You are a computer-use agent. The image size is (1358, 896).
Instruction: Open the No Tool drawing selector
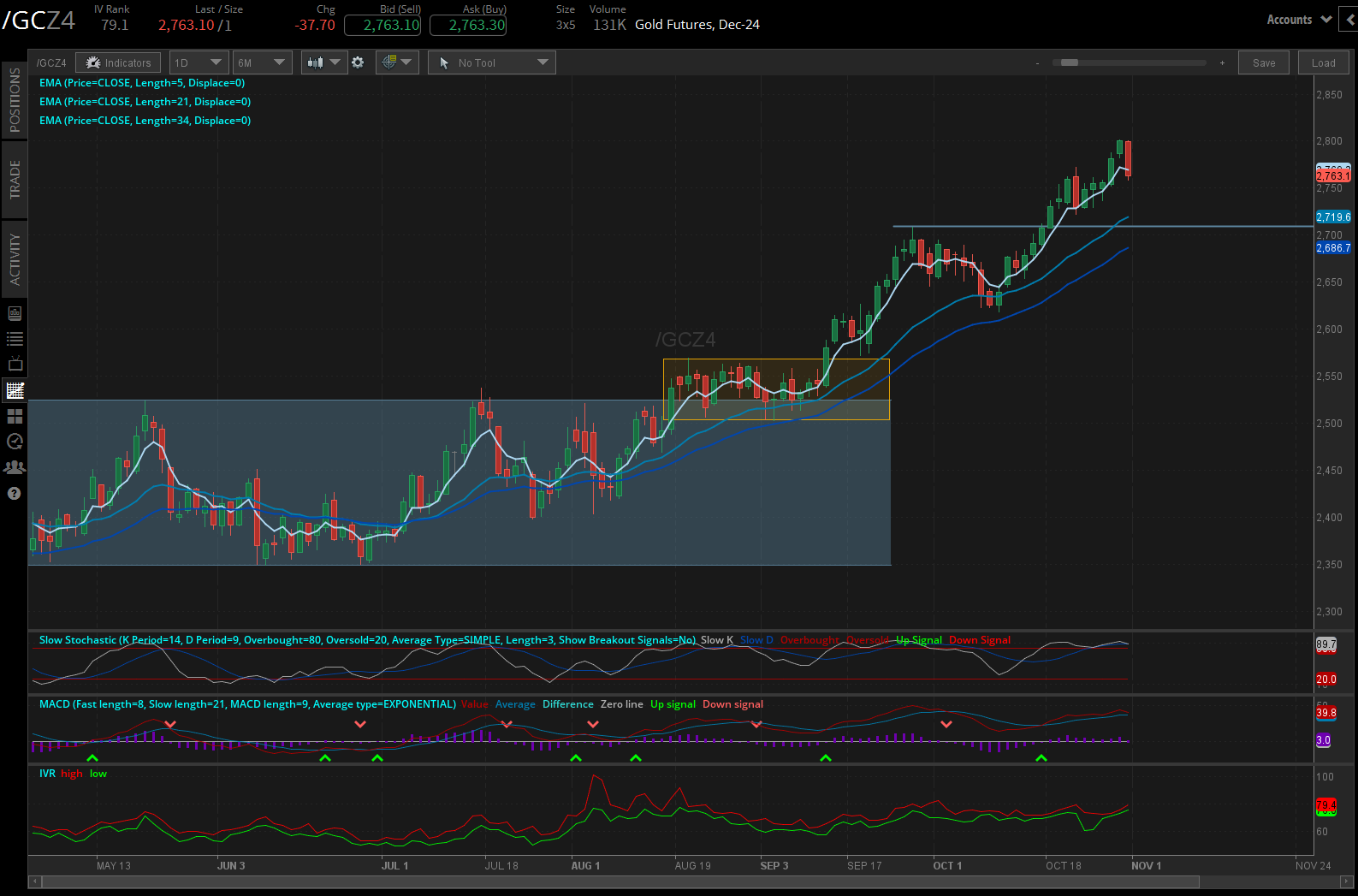(x=491, y=62)
